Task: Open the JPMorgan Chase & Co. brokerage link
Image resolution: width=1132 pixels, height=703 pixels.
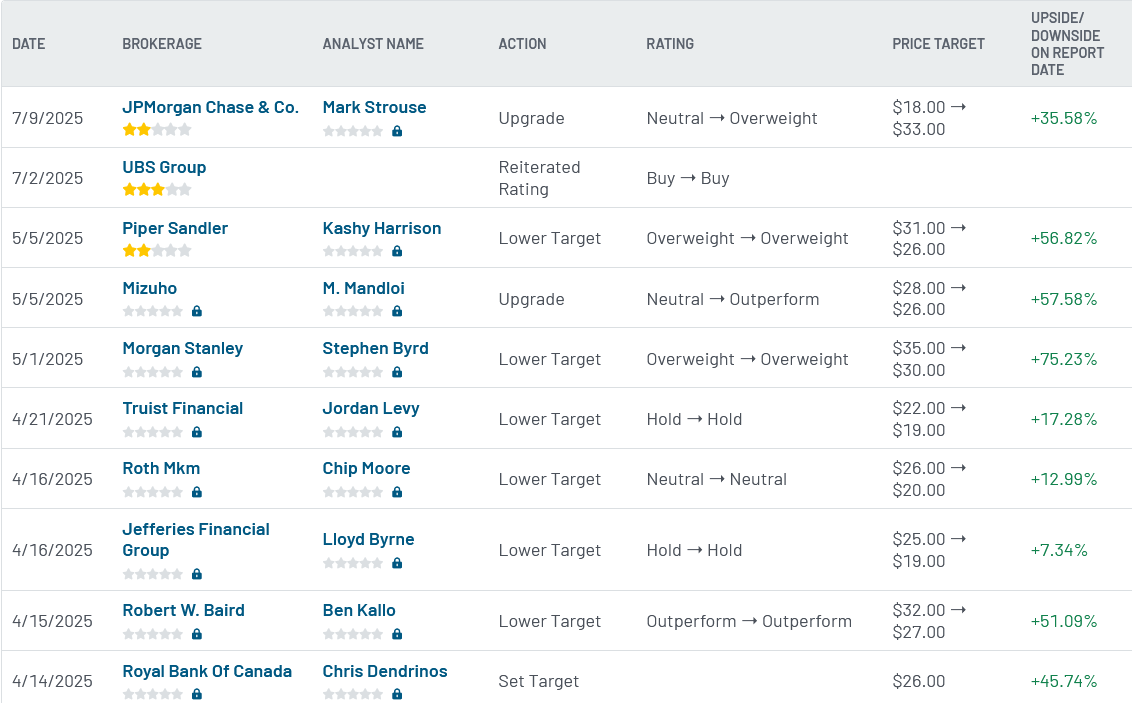Action: [x=210, y=108]
